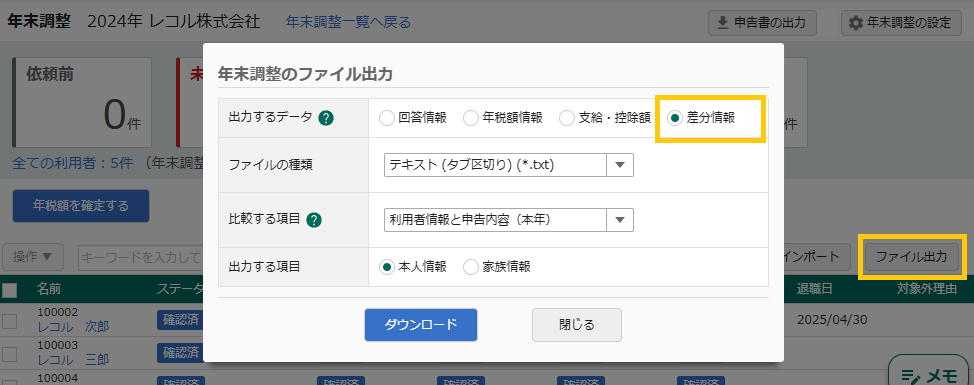Click the 退職日 column header
This screenshot has width=974, height=385.
tap(816, 289)
